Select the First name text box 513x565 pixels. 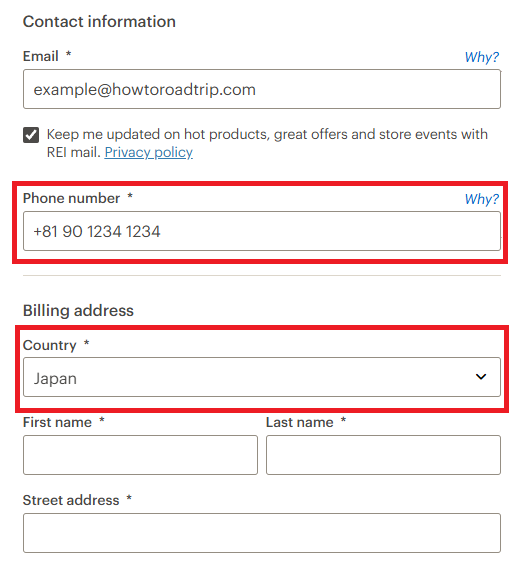pyautogui.click(x=140, y=455)
